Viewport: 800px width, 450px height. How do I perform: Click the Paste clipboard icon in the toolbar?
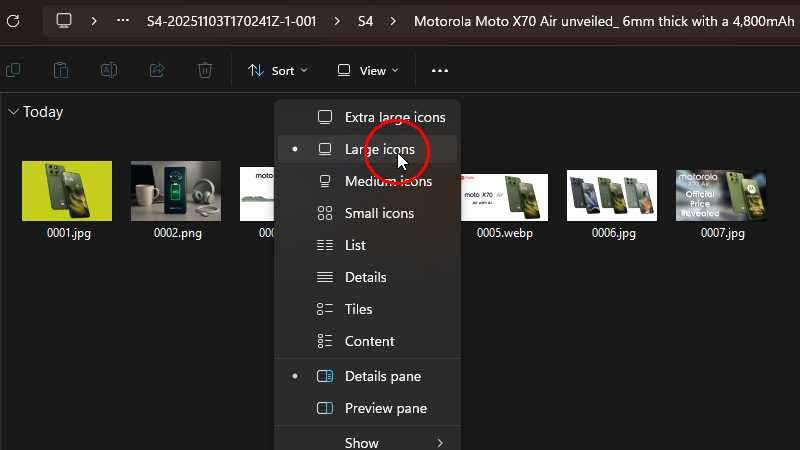pyautogui.click(x=61, y=70)
